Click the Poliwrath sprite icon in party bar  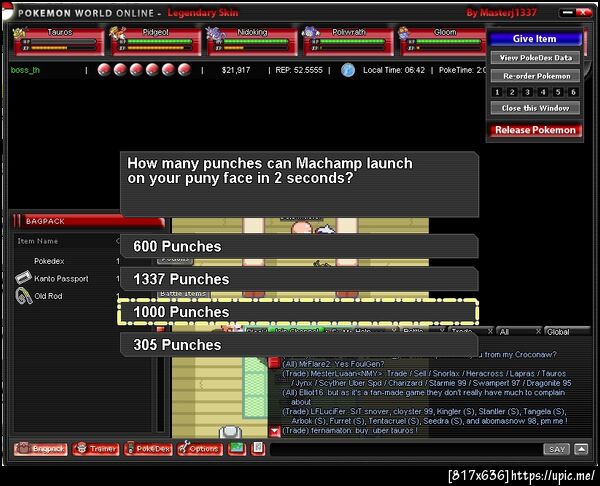click(x=311, y=33)
